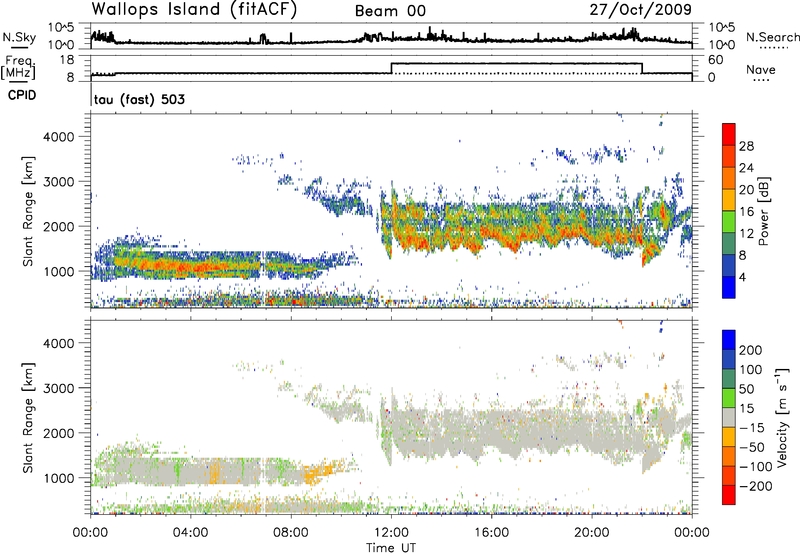Image resolution: width=800 pixels, height=554 pixels.
Task: Pick the Velocity colorbar segment between -15 and -50
Action: pos(729,437)
